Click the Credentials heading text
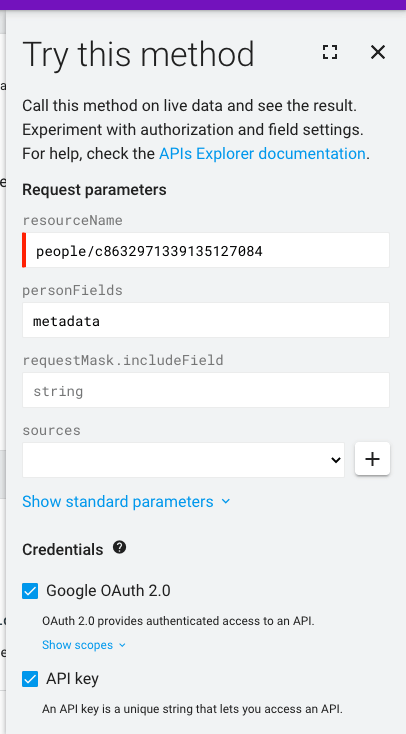The height and width of the screenshot is (734, 406). [63, 549]
